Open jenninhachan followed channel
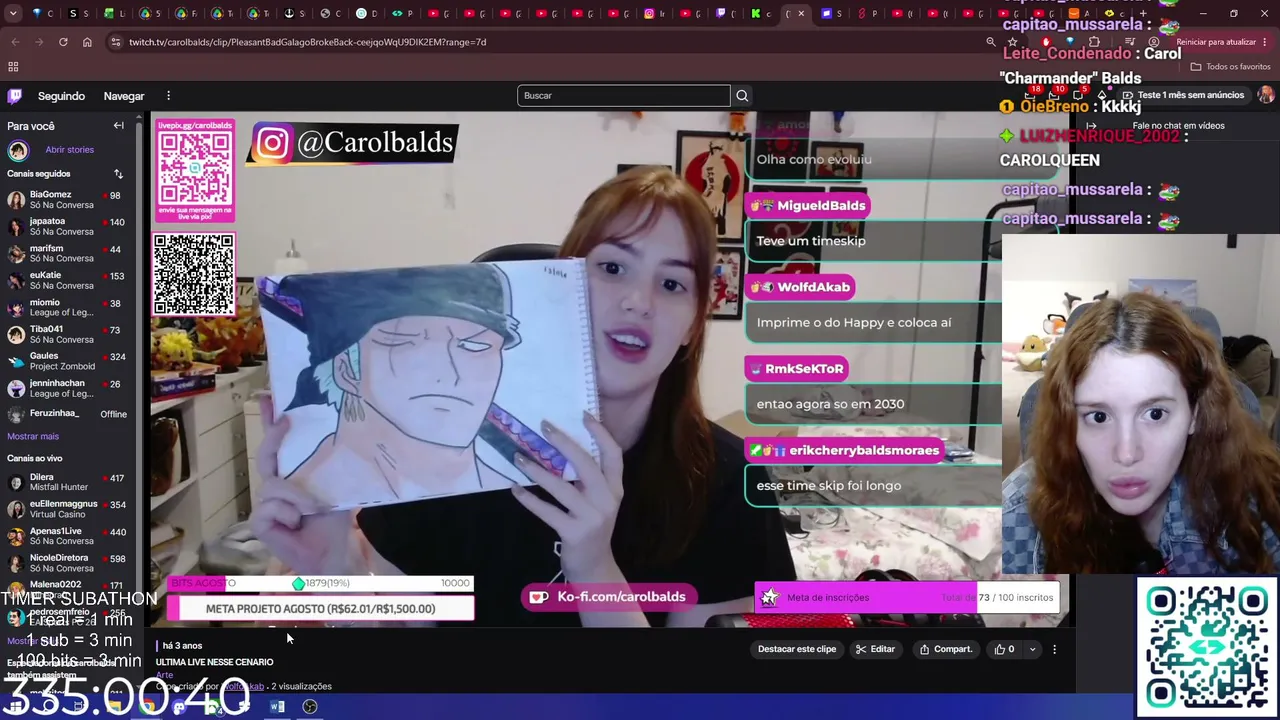 pos(66,389)
